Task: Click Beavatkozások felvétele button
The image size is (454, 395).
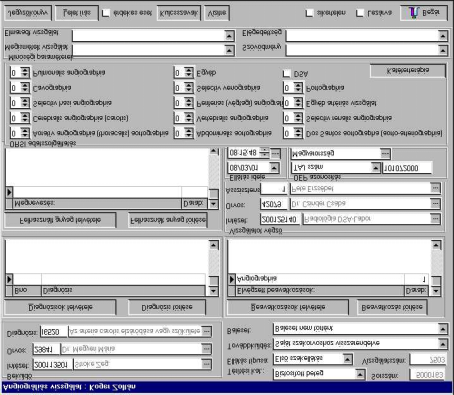Action: tap(288, 307)
